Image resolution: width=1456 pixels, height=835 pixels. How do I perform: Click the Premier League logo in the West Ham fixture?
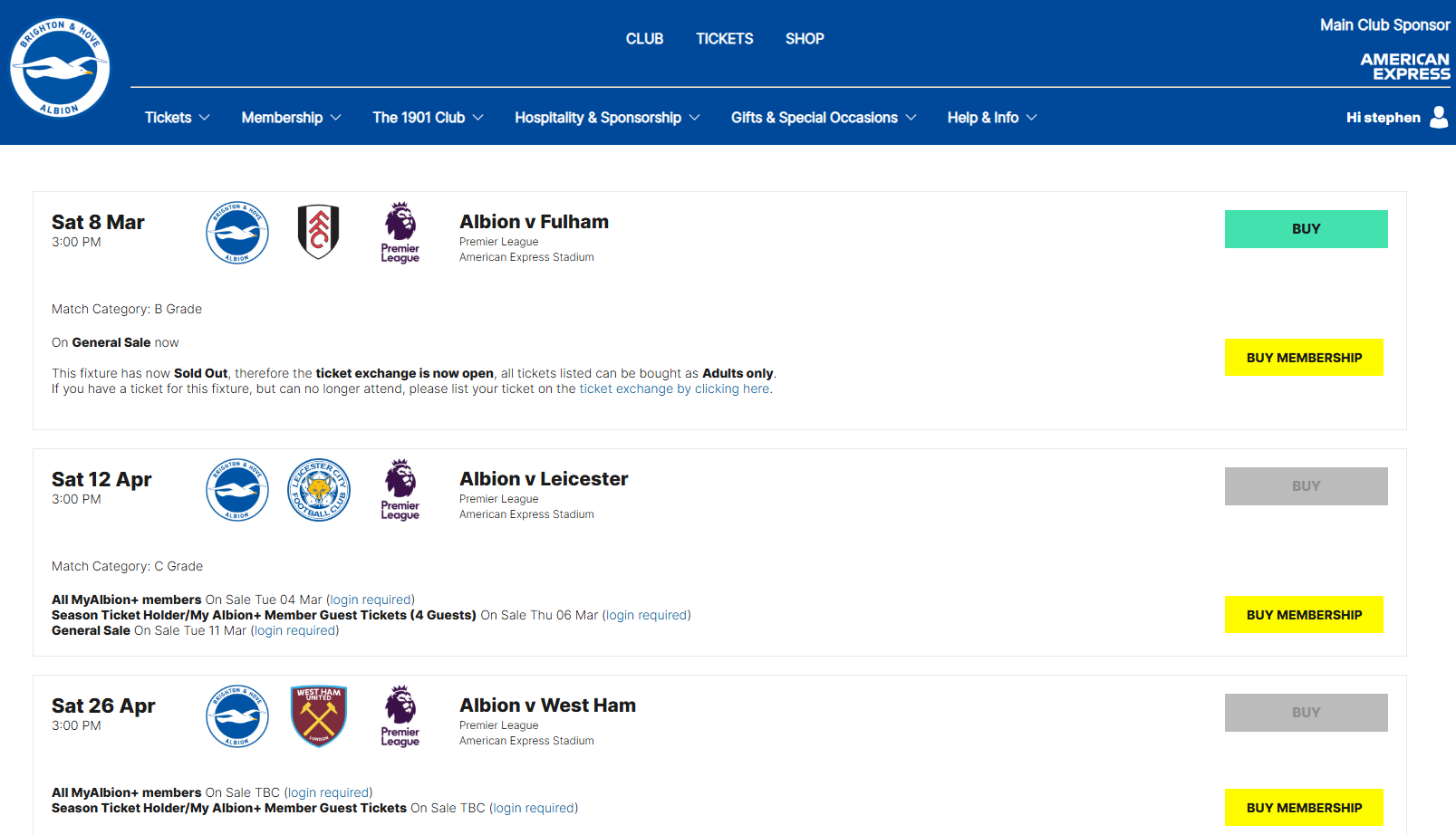[400, 716]
